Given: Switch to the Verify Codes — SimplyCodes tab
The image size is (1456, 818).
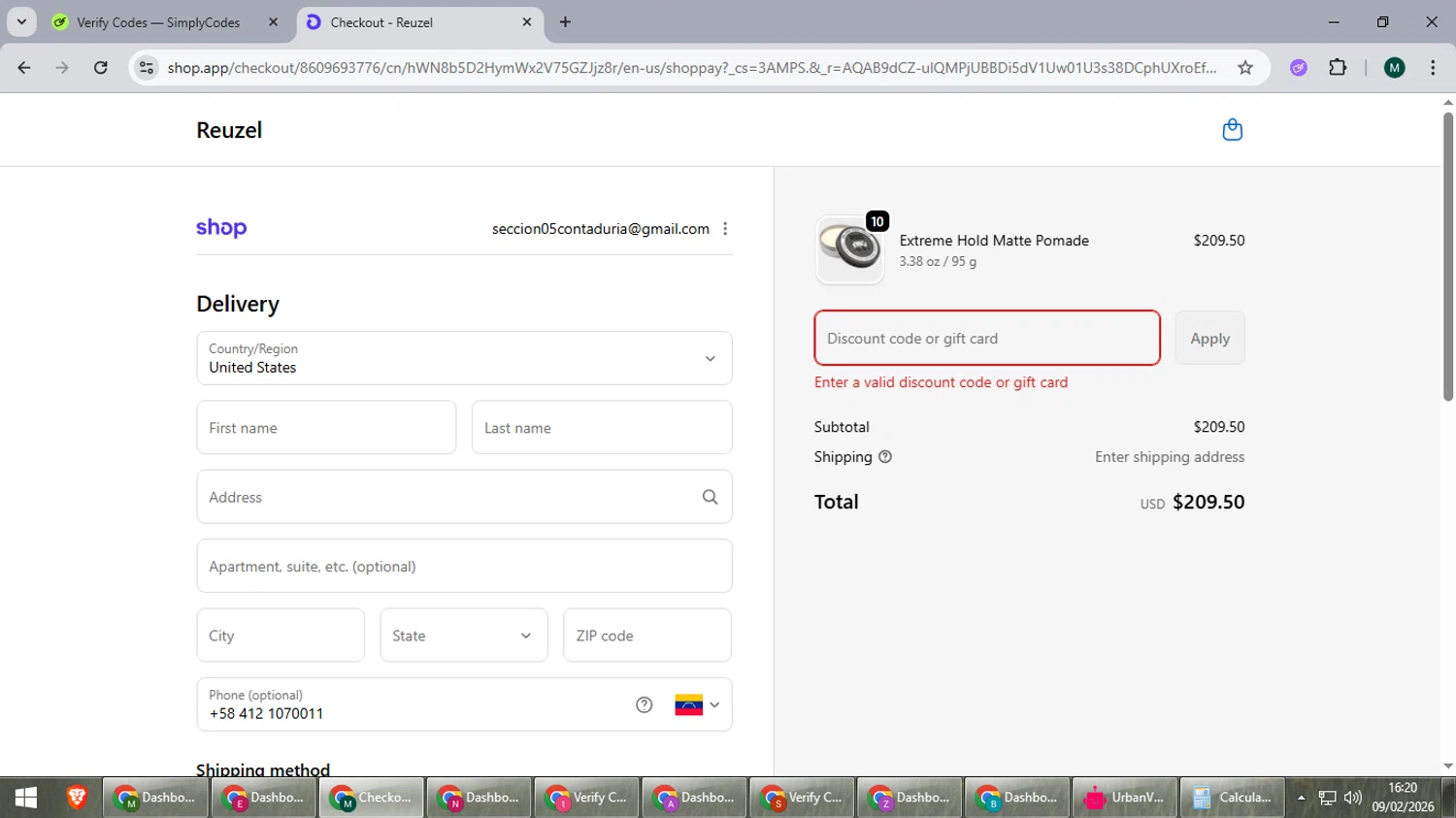Looking at the screenshot, I should point(165,22).
